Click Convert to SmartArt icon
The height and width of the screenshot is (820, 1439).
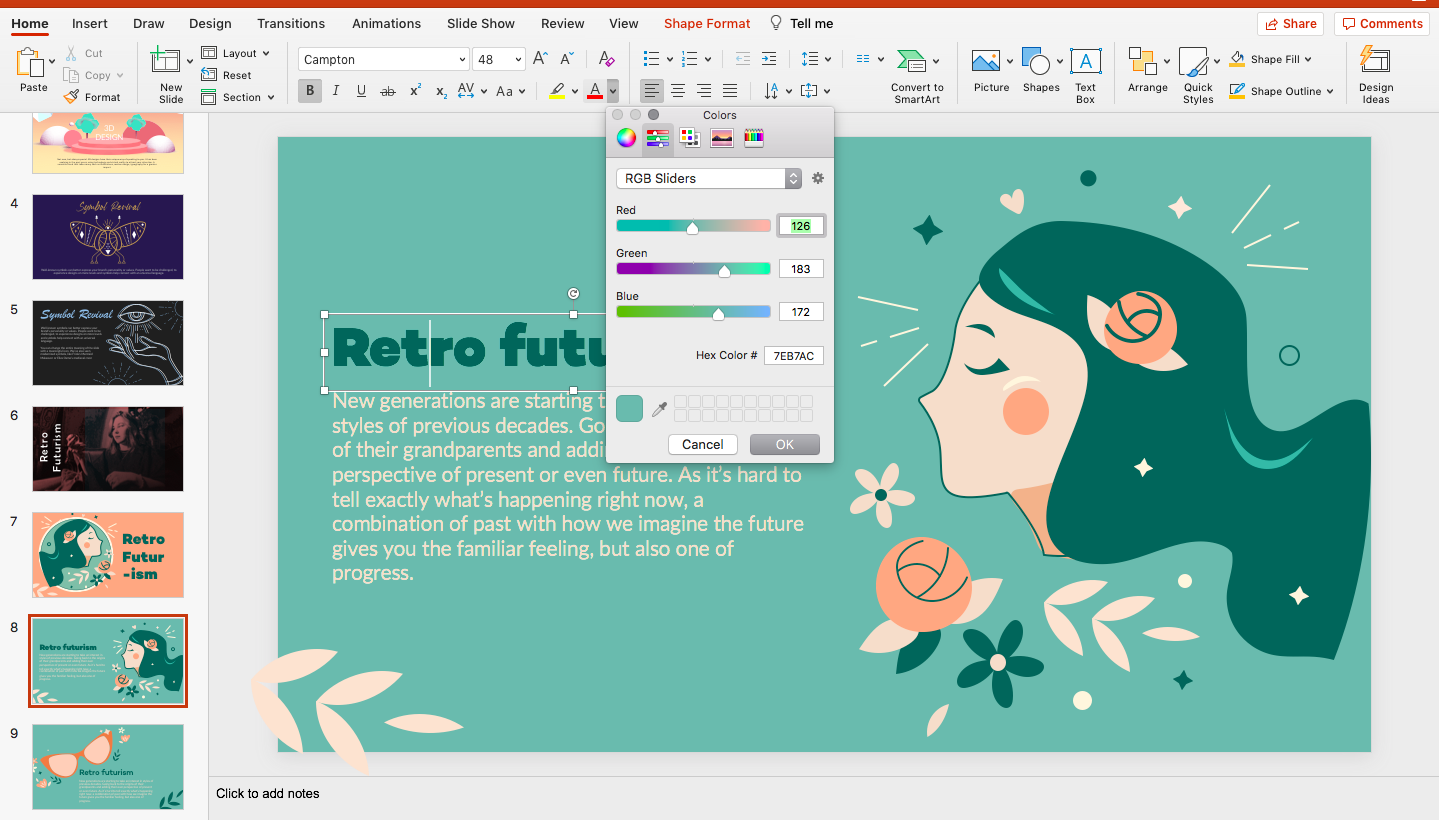click(911, 62)
